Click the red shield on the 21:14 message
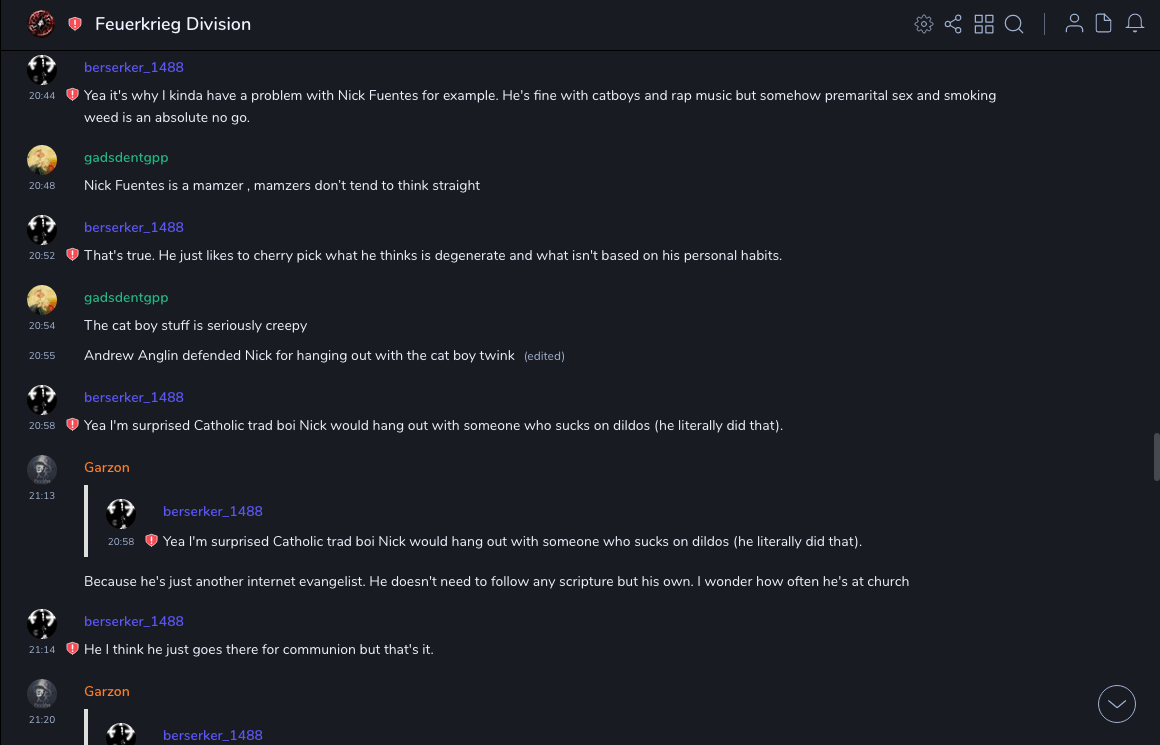The height and width of the screenshot is (745, 1160). coord(72,649)
